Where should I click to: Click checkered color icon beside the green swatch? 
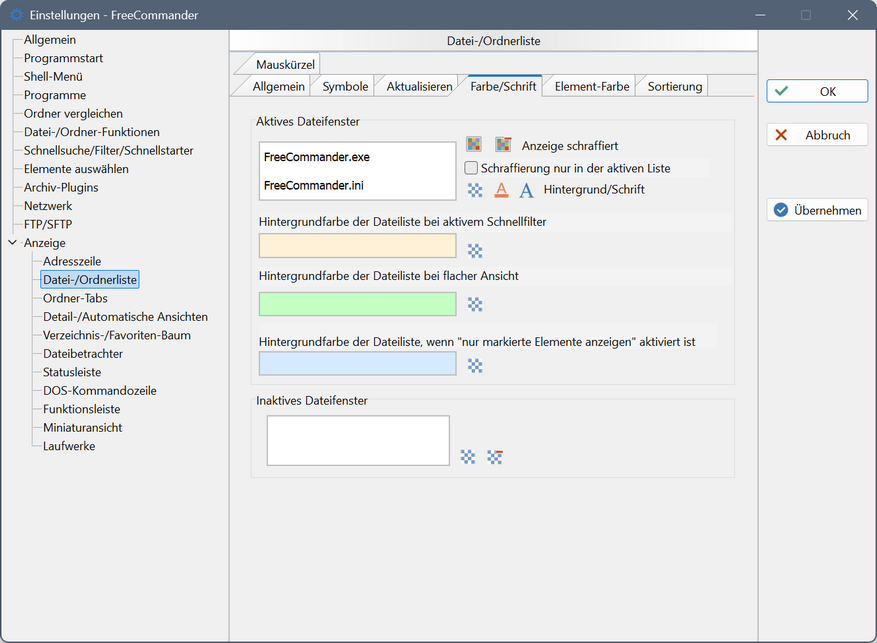475,305
